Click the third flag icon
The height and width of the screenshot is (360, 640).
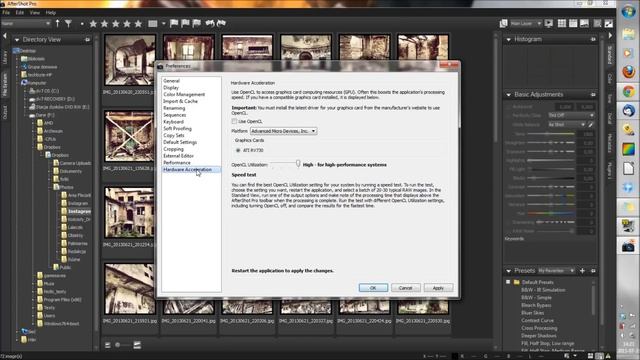(x=197, y=23)
